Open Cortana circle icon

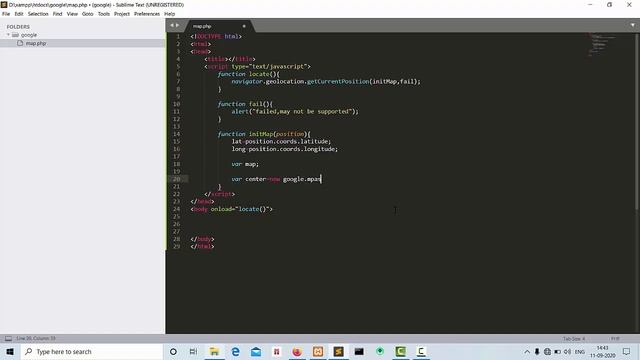coord(173,351)
